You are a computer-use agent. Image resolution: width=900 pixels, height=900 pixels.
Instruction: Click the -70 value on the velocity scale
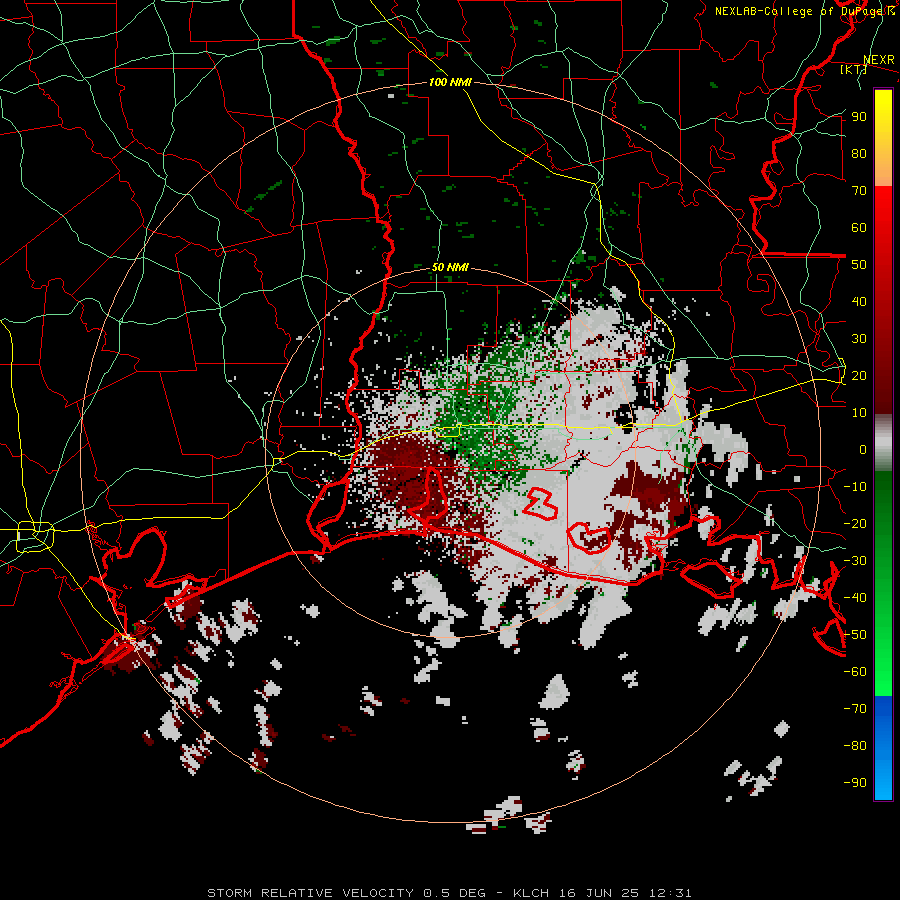click(855, 708)
